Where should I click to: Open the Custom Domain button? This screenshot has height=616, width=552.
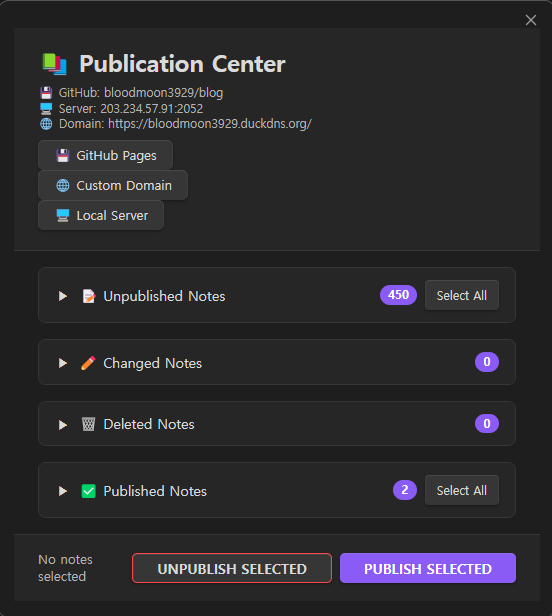pyautogui.click(x=113, y=185)
